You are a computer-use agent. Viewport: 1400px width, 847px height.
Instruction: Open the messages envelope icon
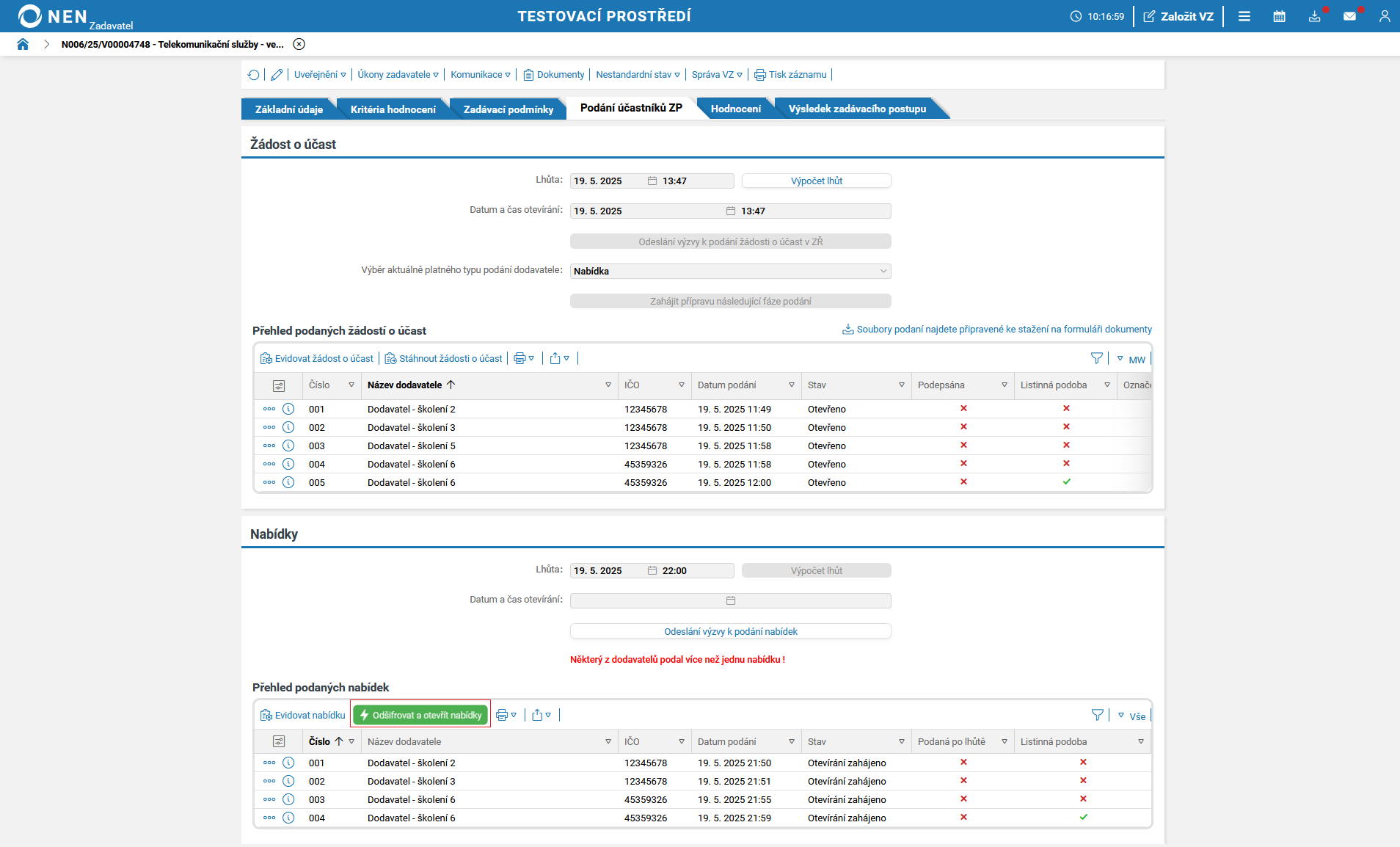pyautogui.click(x=1349, y=16)
